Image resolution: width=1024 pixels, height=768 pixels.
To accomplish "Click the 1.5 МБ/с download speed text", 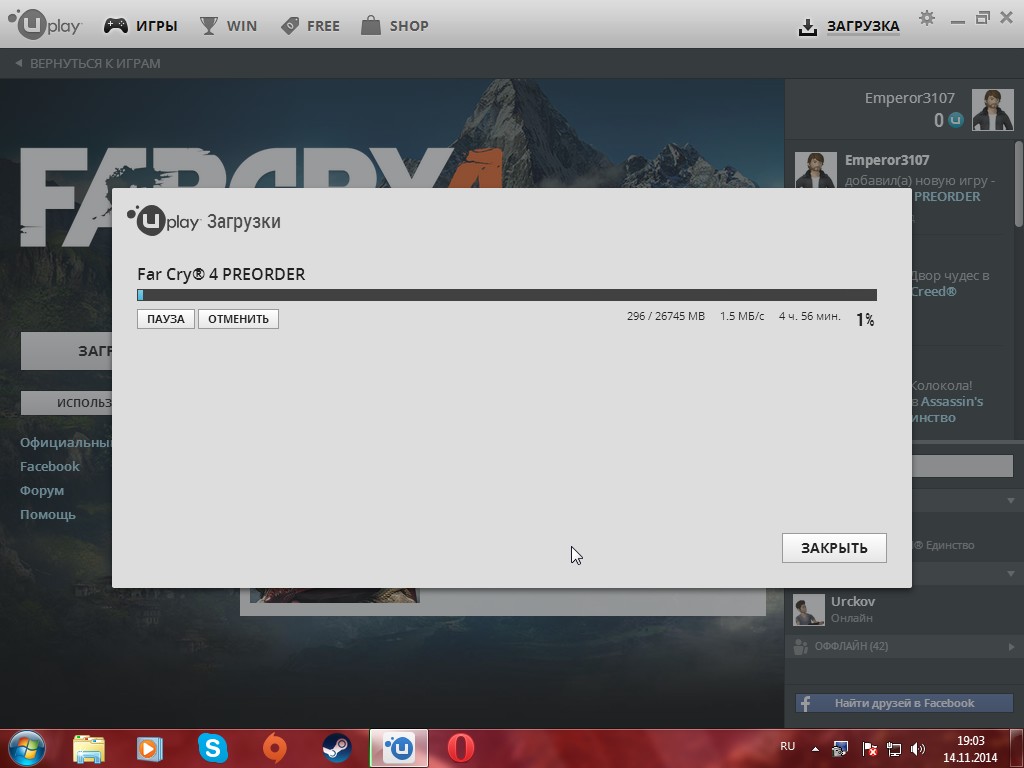I will (742, 316).
